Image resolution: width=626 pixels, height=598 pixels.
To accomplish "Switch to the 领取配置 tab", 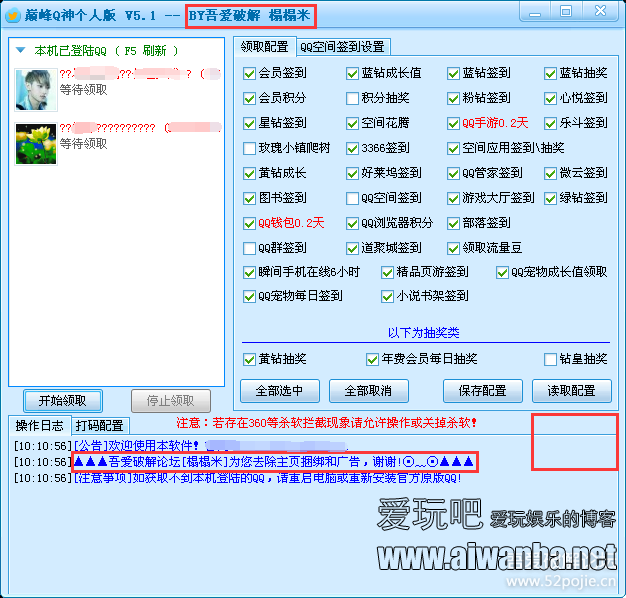I will (265, 47).
